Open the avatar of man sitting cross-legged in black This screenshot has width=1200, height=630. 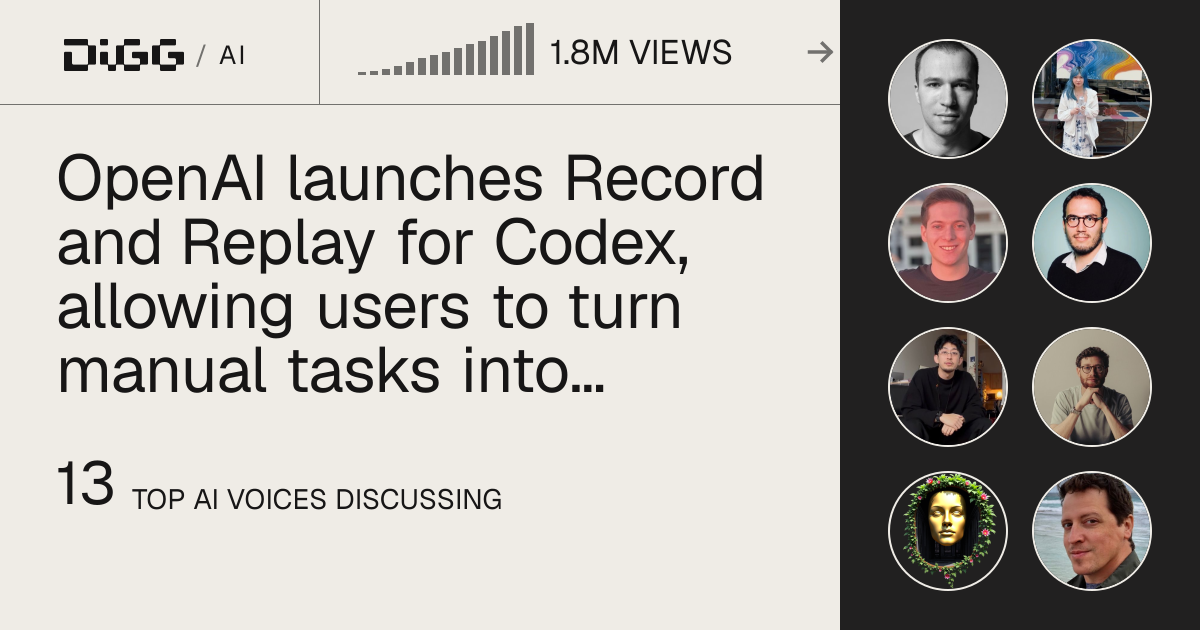pyautogui.click(x=948, y=387)
